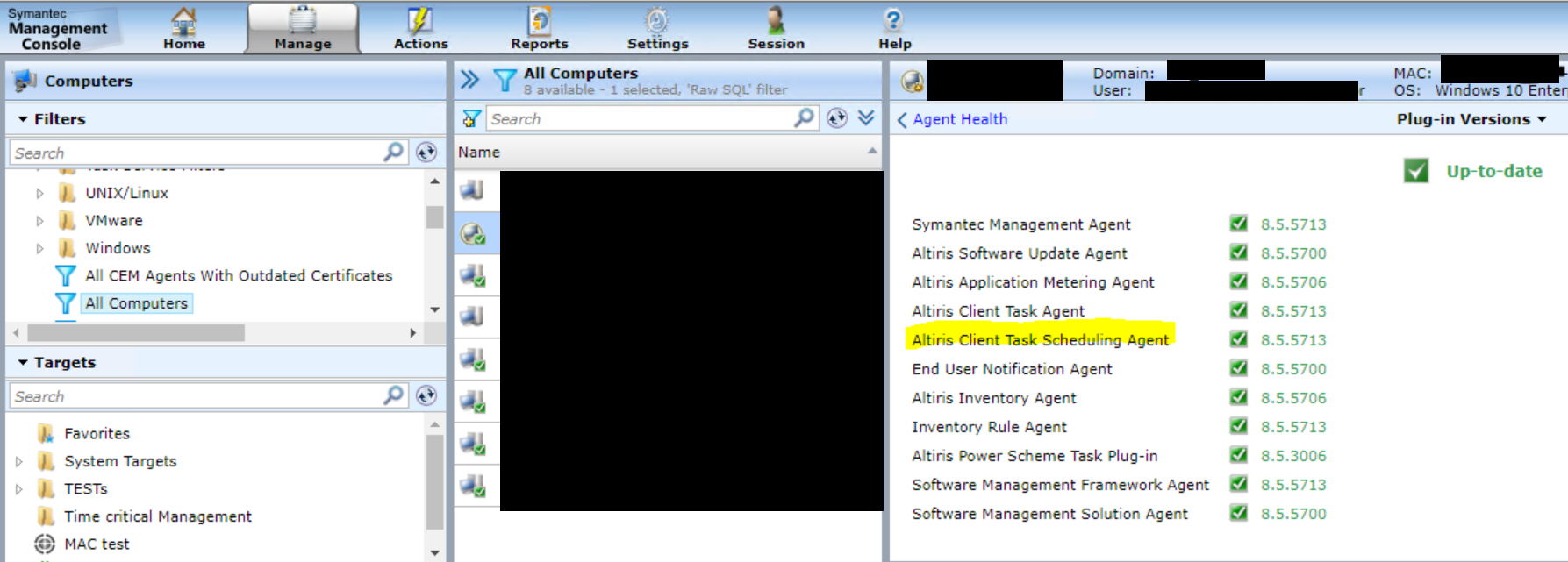Click the filter criteria icon beside Search
The height and width of the screenshot is (562, 1568).
coord(471,118)
